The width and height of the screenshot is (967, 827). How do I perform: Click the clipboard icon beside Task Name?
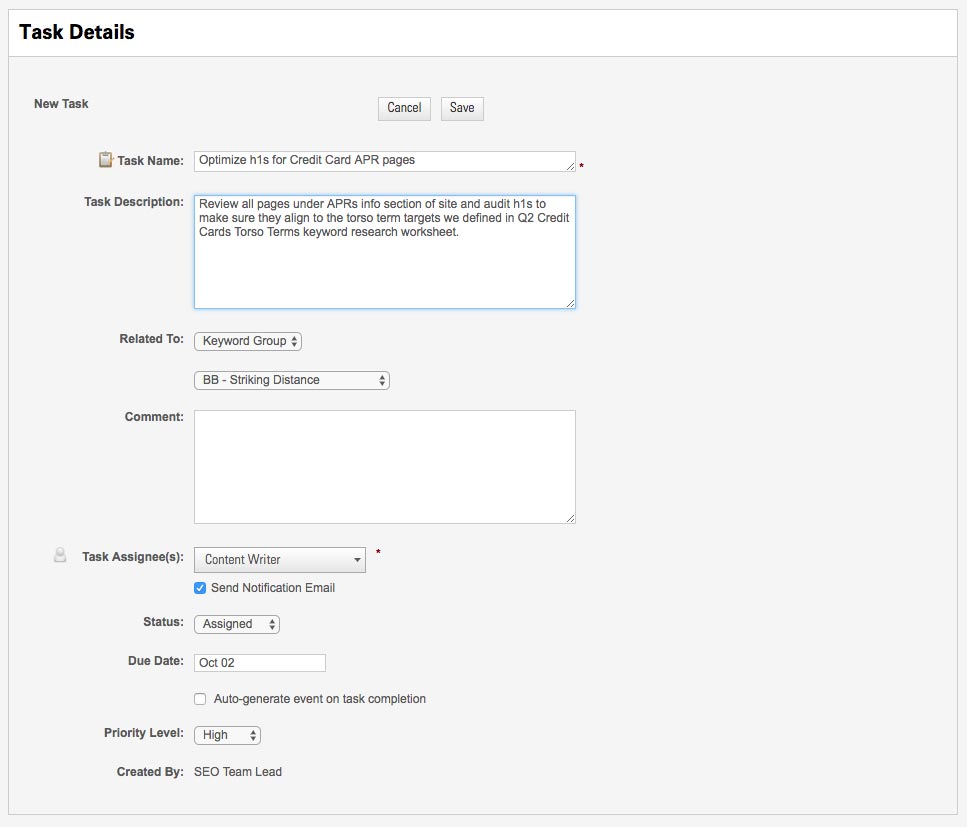click(105, 160)
